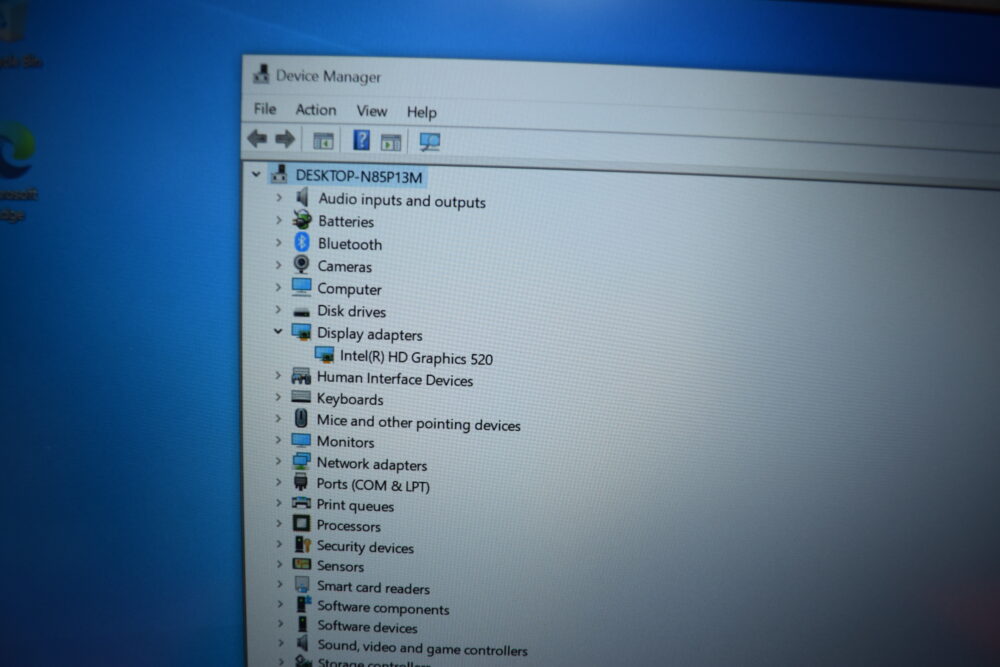Click the Disk drives icon
The image size is (1000, 667).
tap(301, 312)
